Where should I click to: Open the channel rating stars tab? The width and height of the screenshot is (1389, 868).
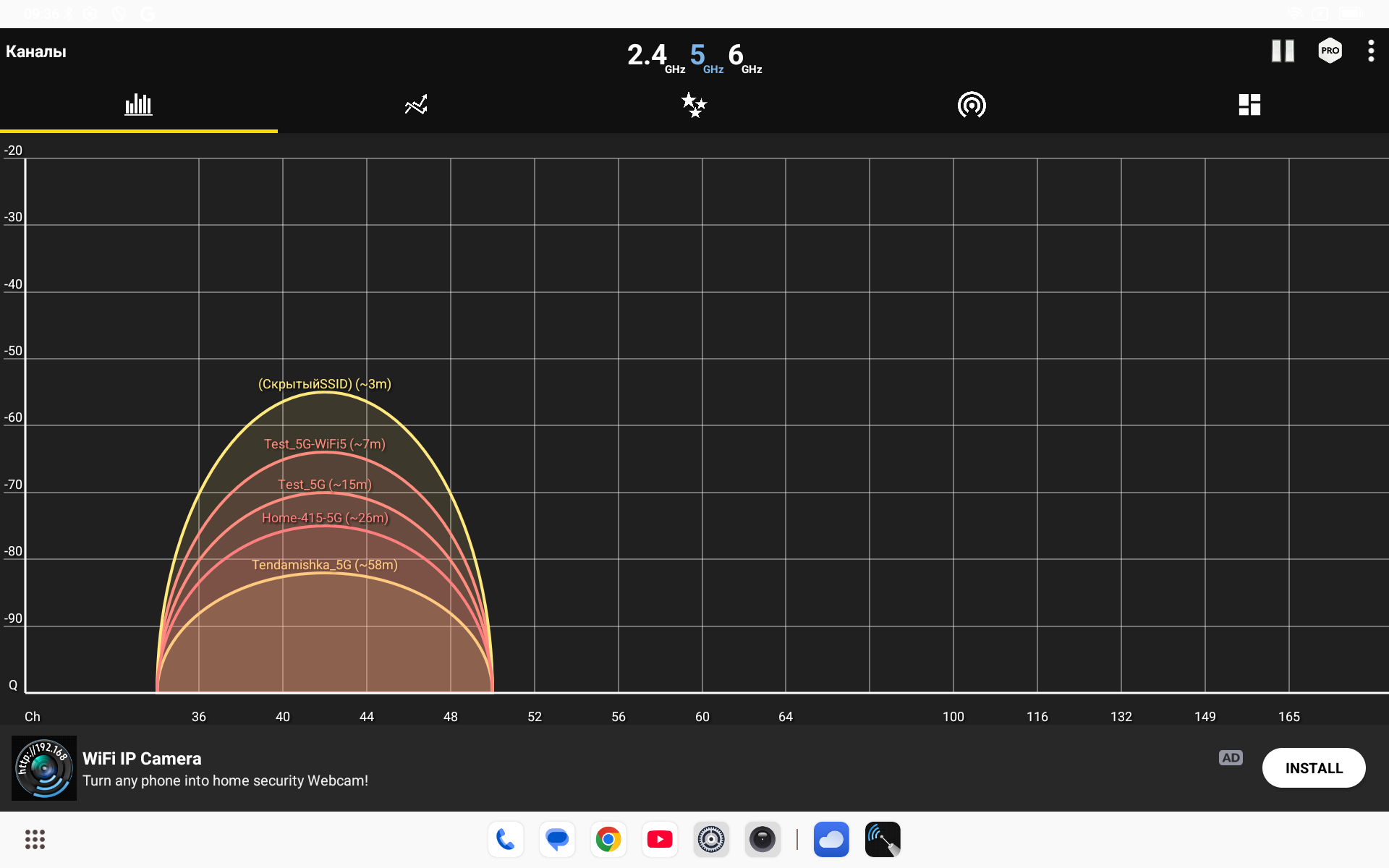694,105
